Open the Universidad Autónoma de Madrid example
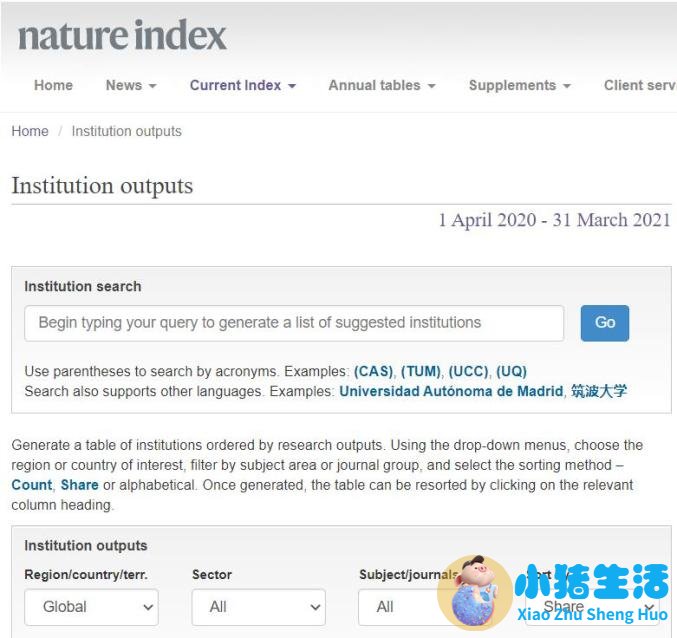The height and width of the screenshot is (638, 677). click(451, 392)
